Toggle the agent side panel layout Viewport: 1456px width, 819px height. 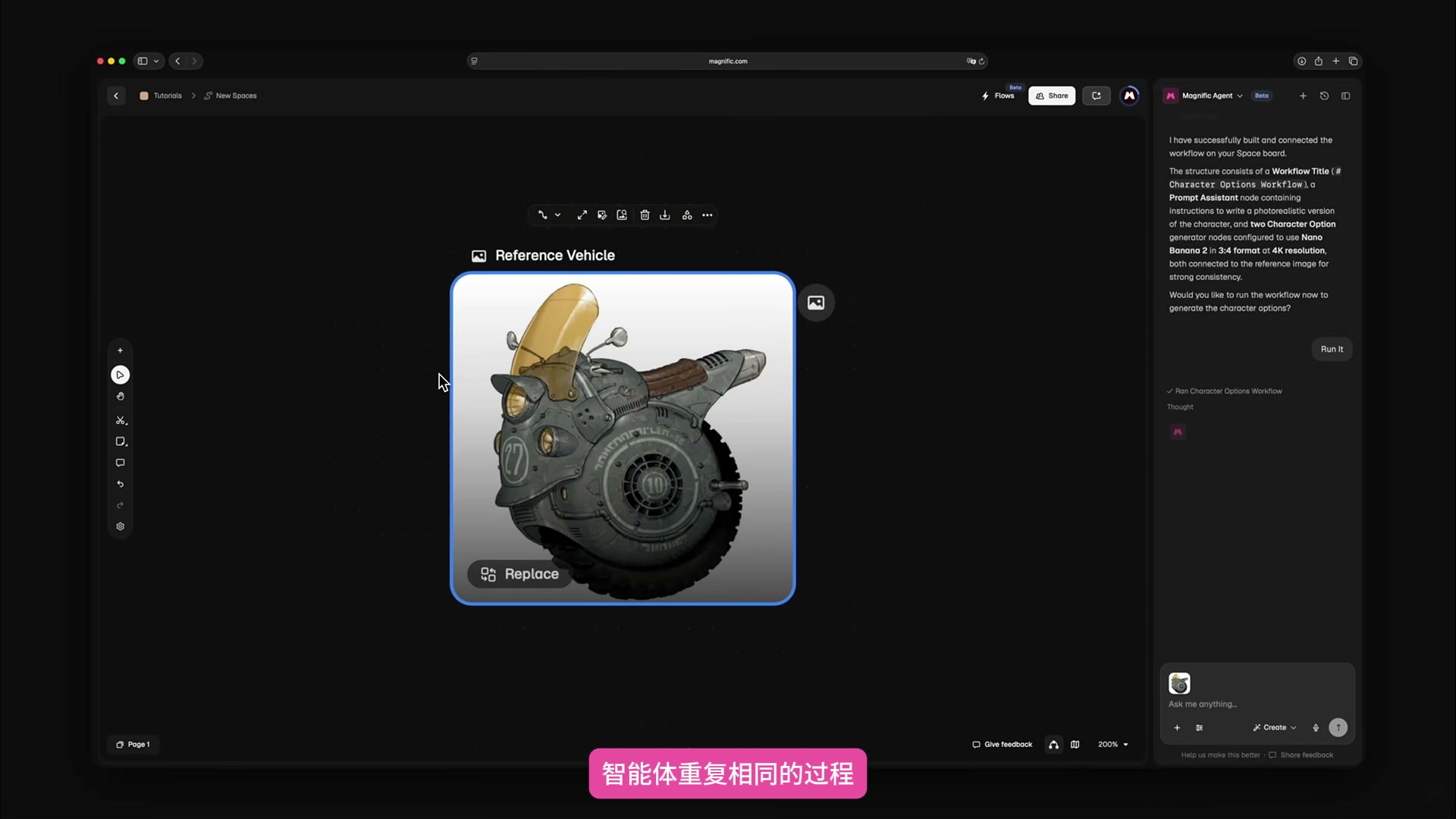coord(1345,96)
